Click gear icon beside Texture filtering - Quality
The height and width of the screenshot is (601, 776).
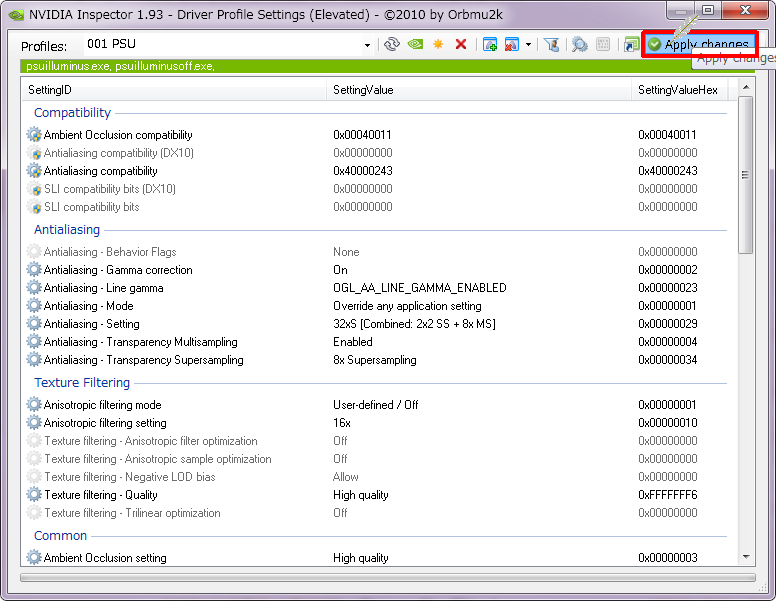[x=34, y=495]
